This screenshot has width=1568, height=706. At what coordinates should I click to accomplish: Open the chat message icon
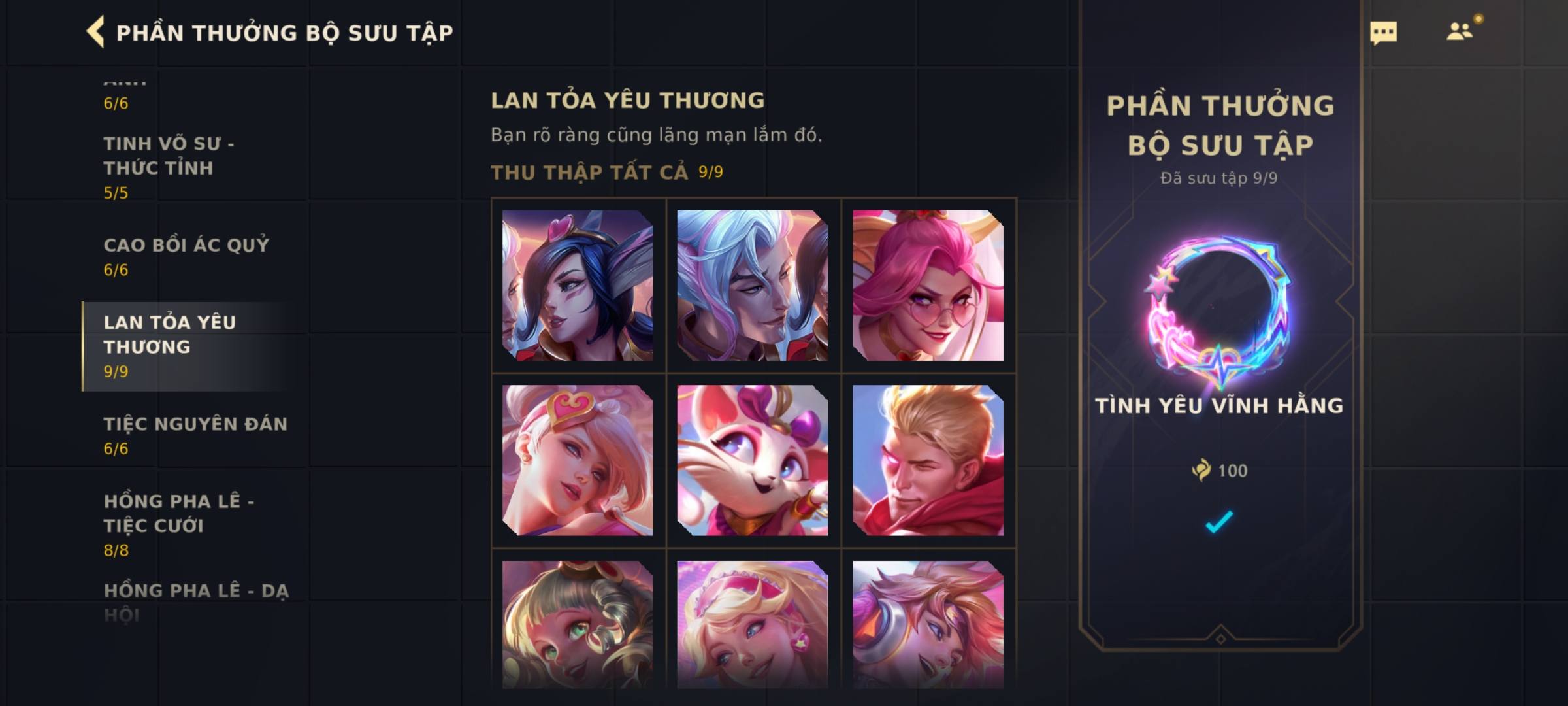pos(1383,33)
